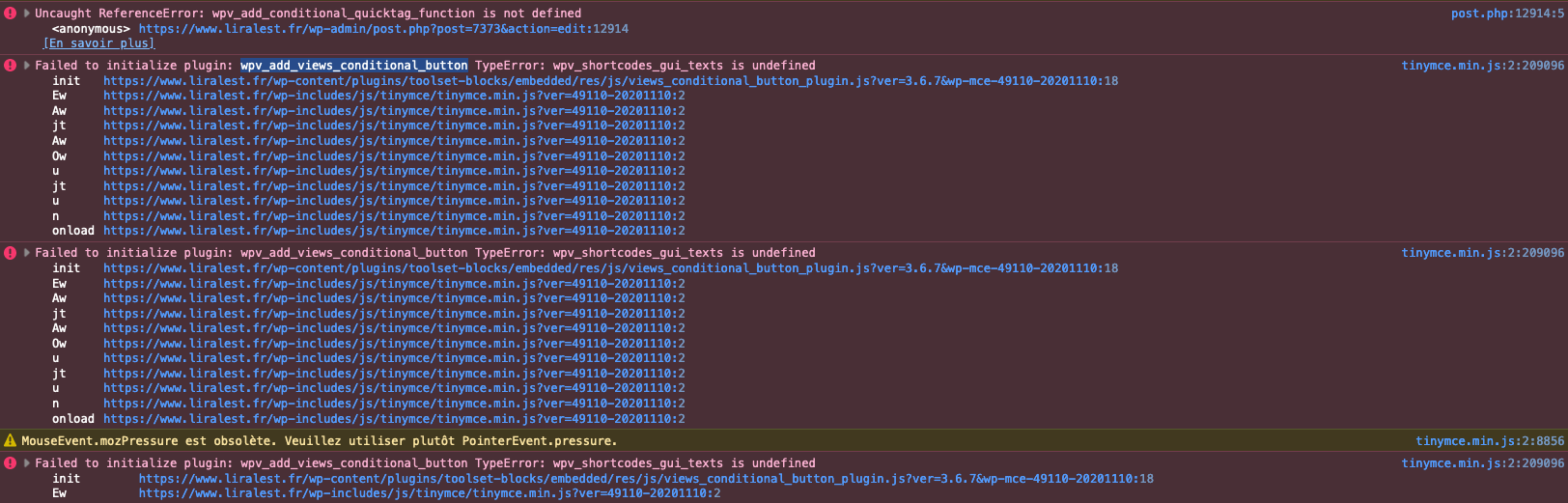The height and width of the screenshot is (503, 1568).
Task: Expand the Uncaught ReferenceError disclosure triangle
Action: (27, 14)
